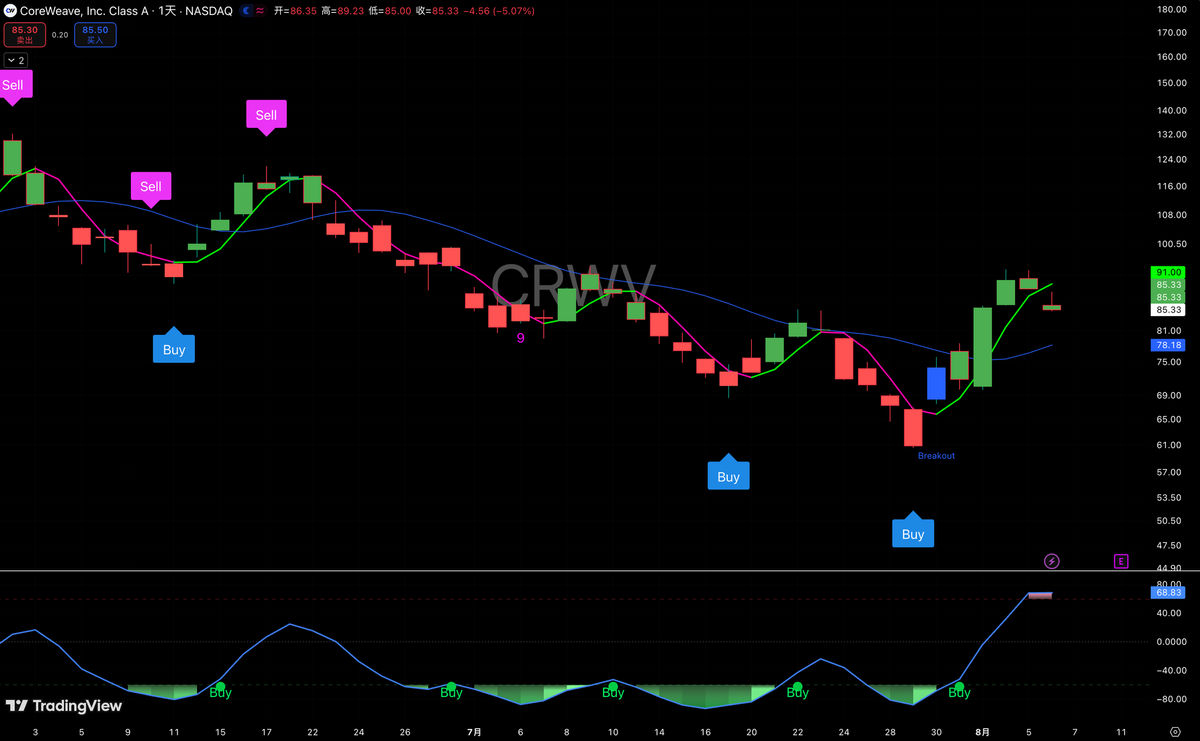The height and width of the screenshot is (741, 1200).
Task: Click the red 85.30 sell button
Action: (24, 35)
